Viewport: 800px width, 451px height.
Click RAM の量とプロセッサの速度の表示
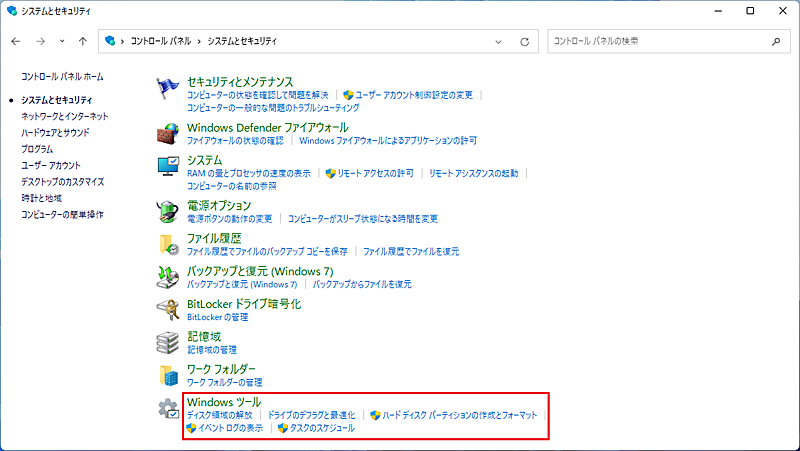coord(248,173)
